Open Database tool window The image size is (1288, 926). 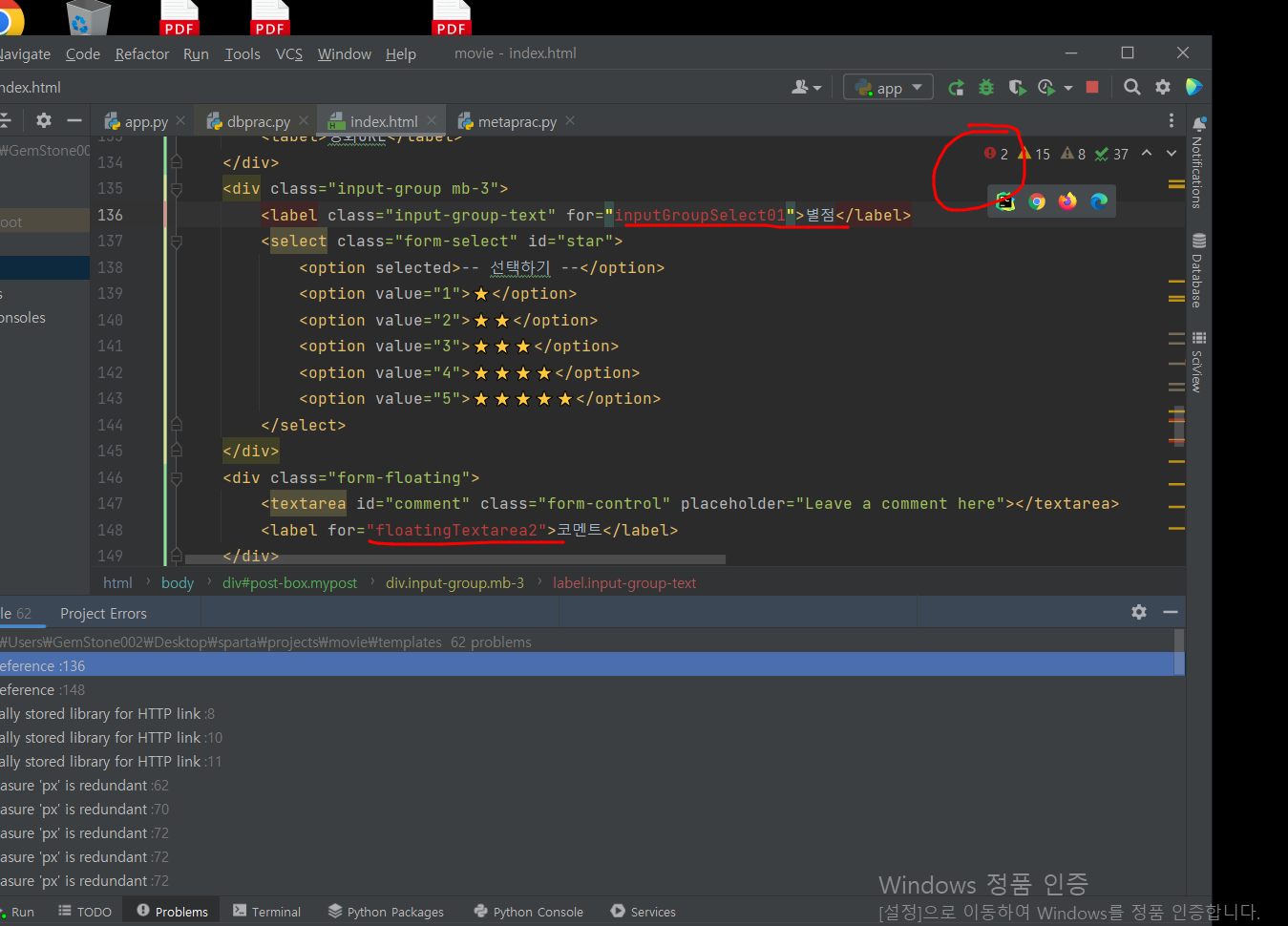tap(1199, 270)
